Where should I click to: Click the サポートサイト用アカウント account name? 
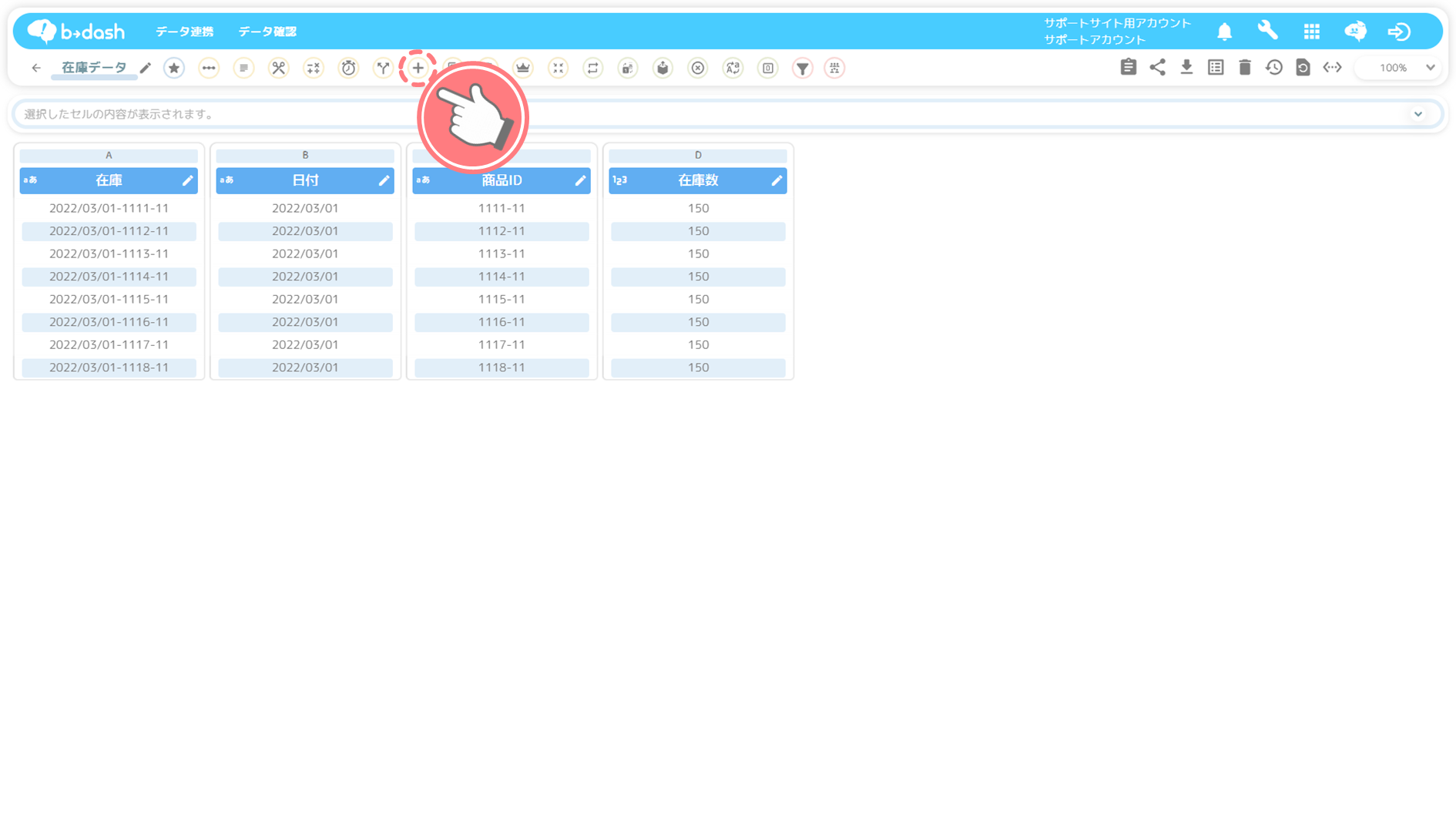(1117, 23)
